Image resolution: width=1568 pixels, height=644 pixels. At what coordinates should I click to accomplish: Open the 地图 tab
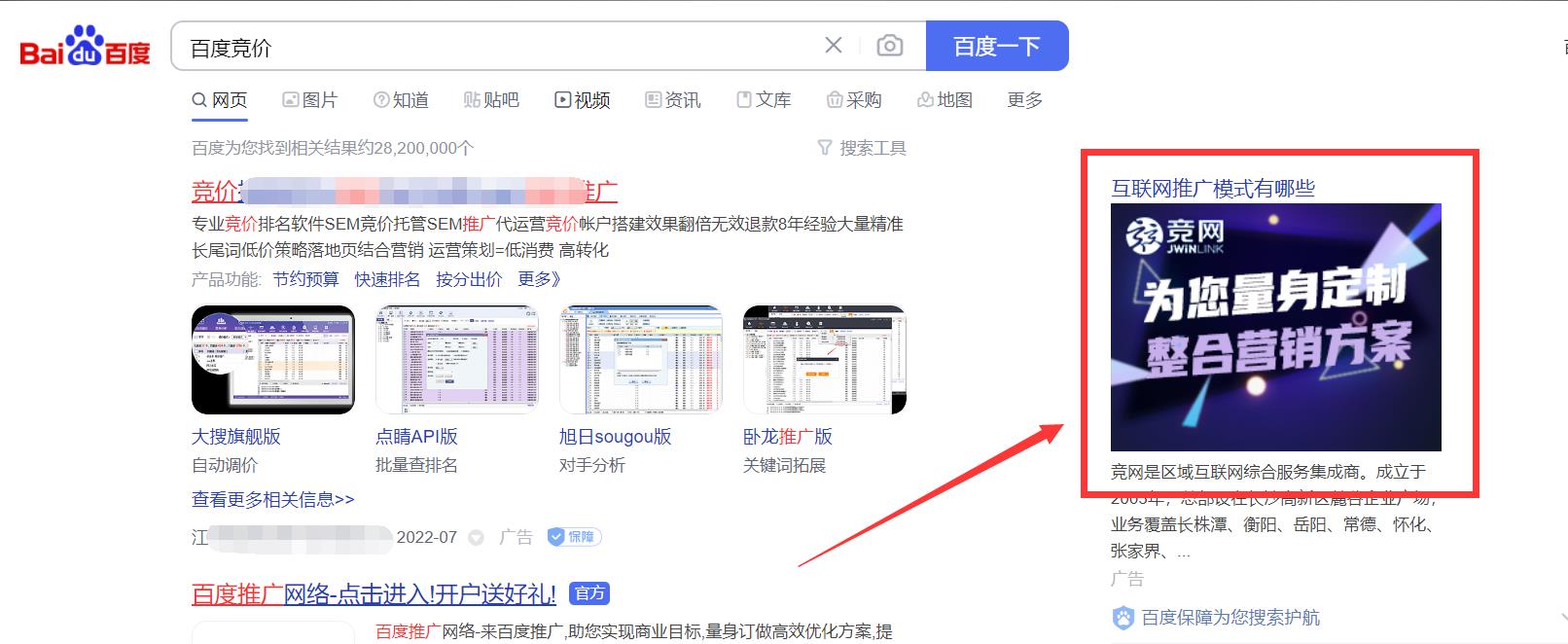click(x=944, y=100)
